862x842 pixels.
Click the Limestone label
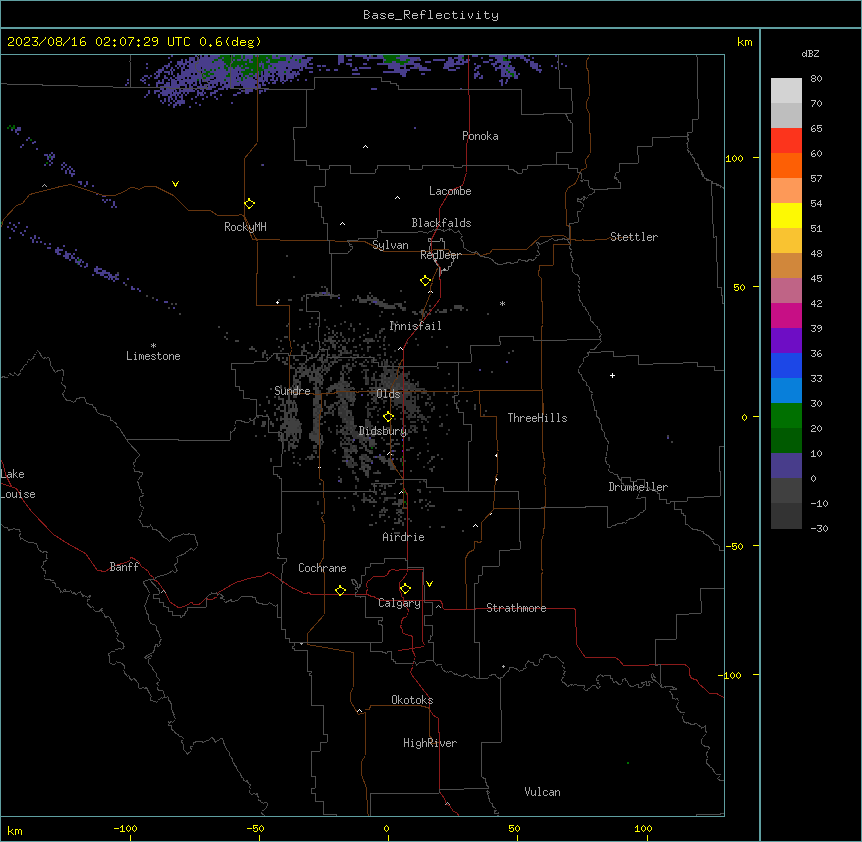tap(153, 356)
